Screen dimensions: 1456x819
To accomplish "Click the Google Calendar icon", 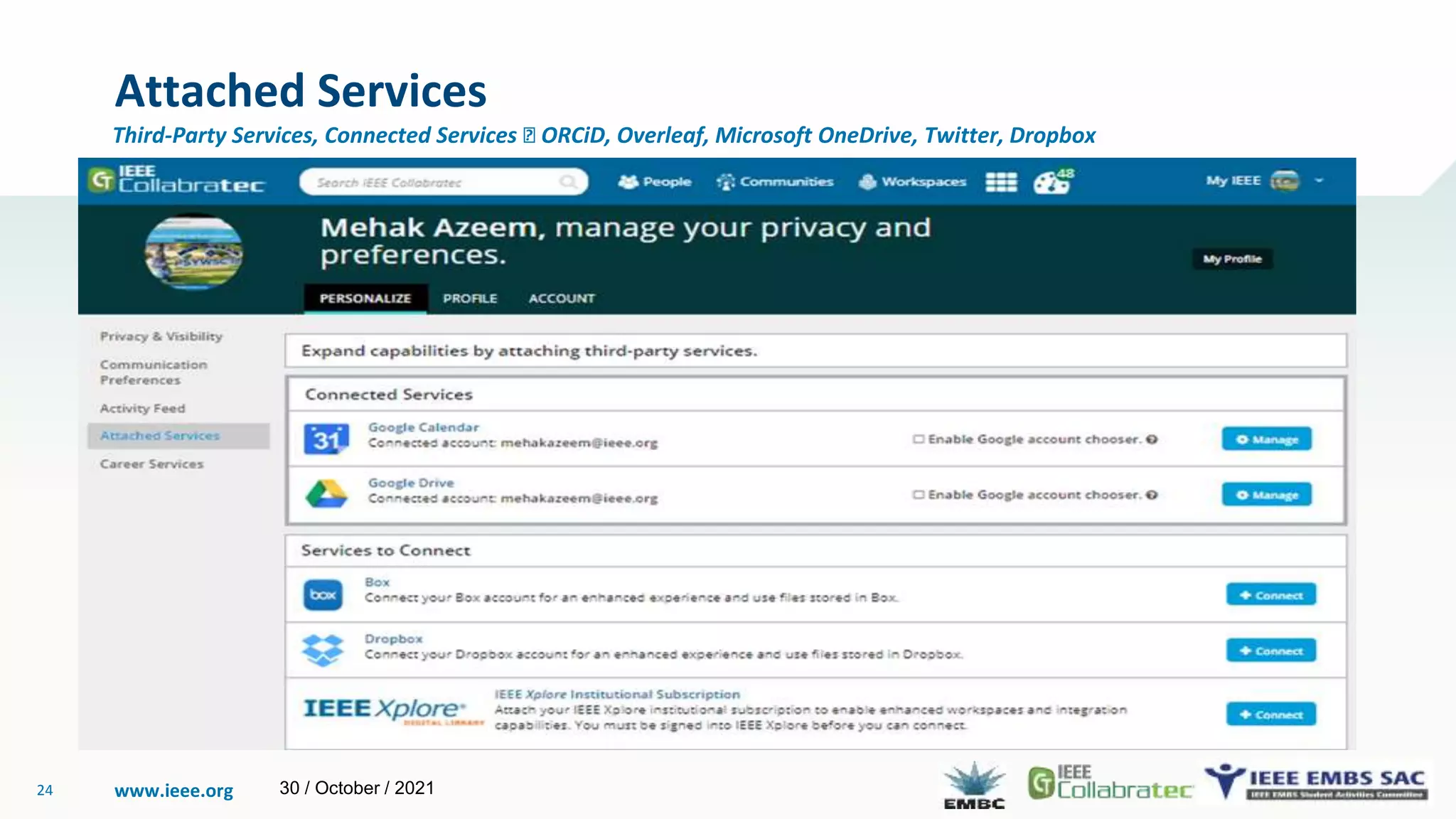I will point(326,439).
